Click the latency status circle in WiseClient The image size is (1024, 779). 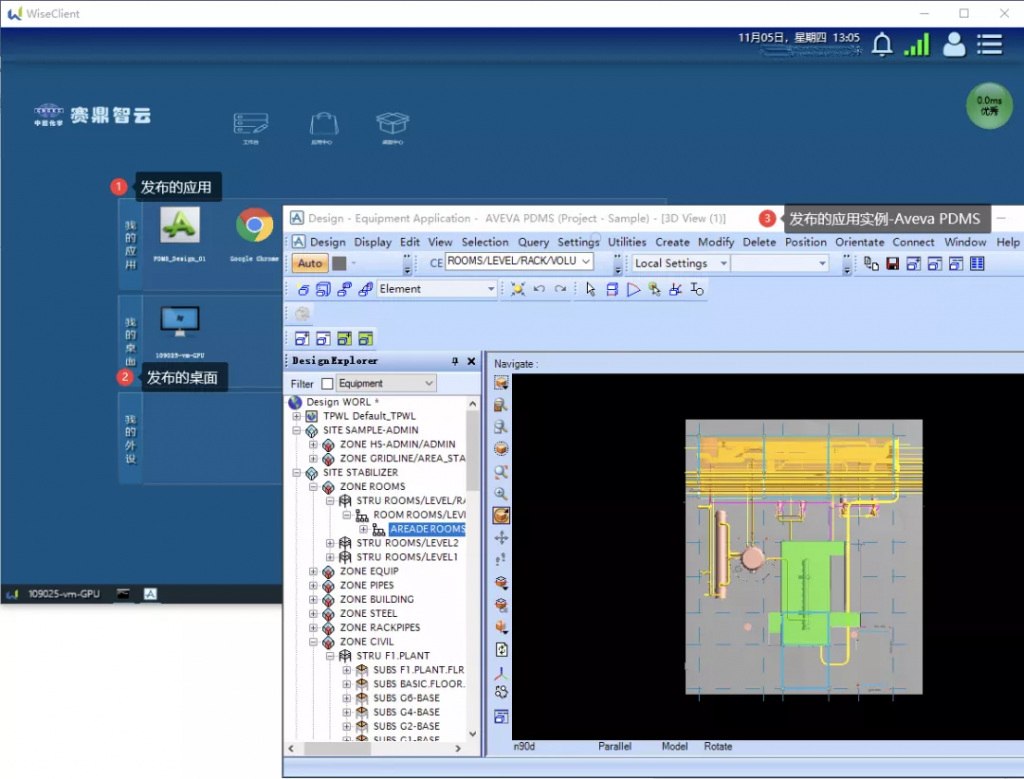point(989,105)
